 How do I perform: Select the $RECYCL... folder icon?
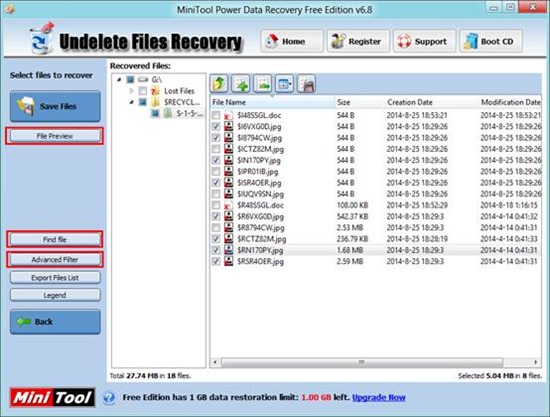click(x=155, y=102)
